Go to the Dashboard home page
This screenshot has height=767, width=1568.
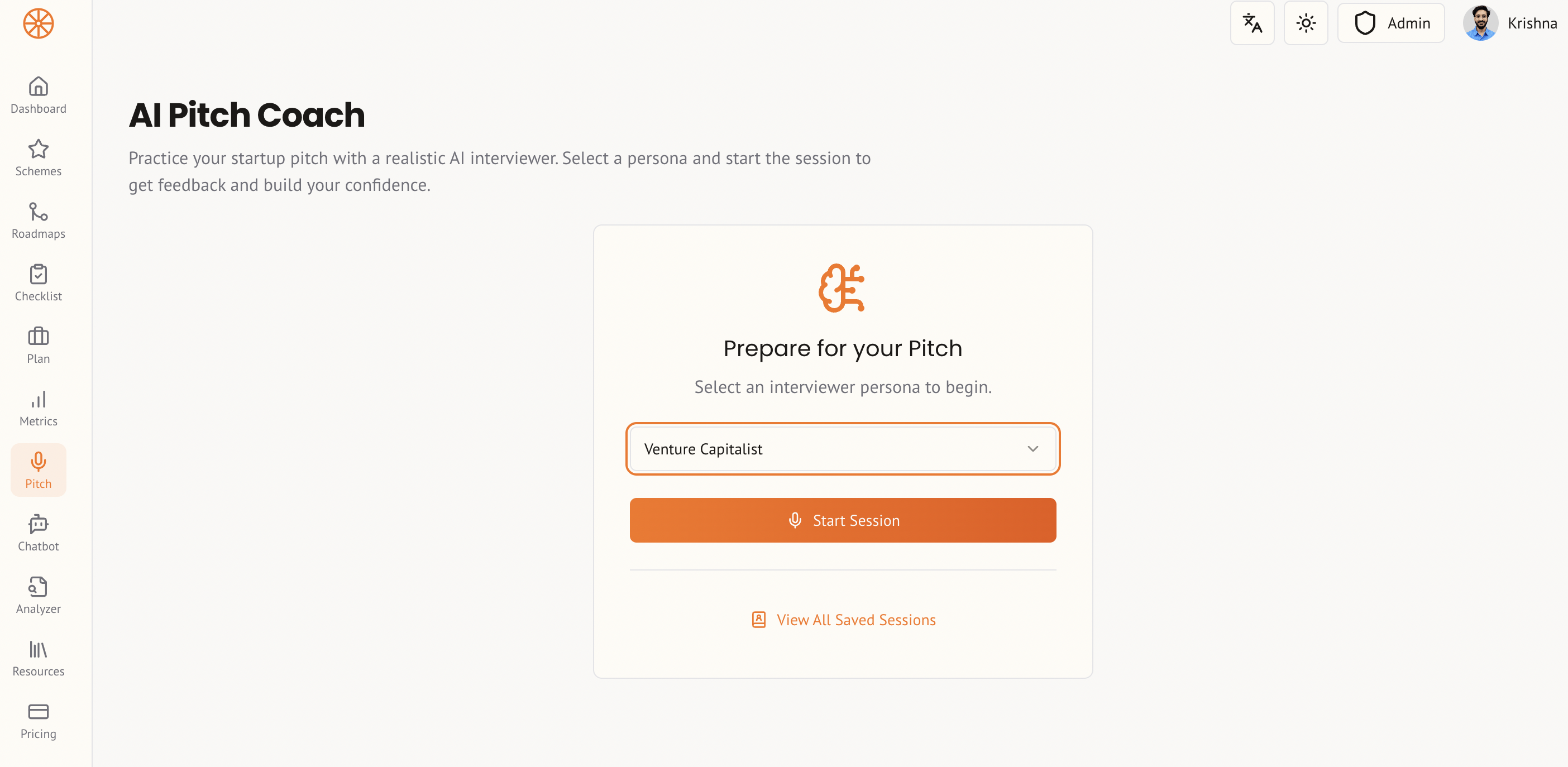click(x=39, y=95)
